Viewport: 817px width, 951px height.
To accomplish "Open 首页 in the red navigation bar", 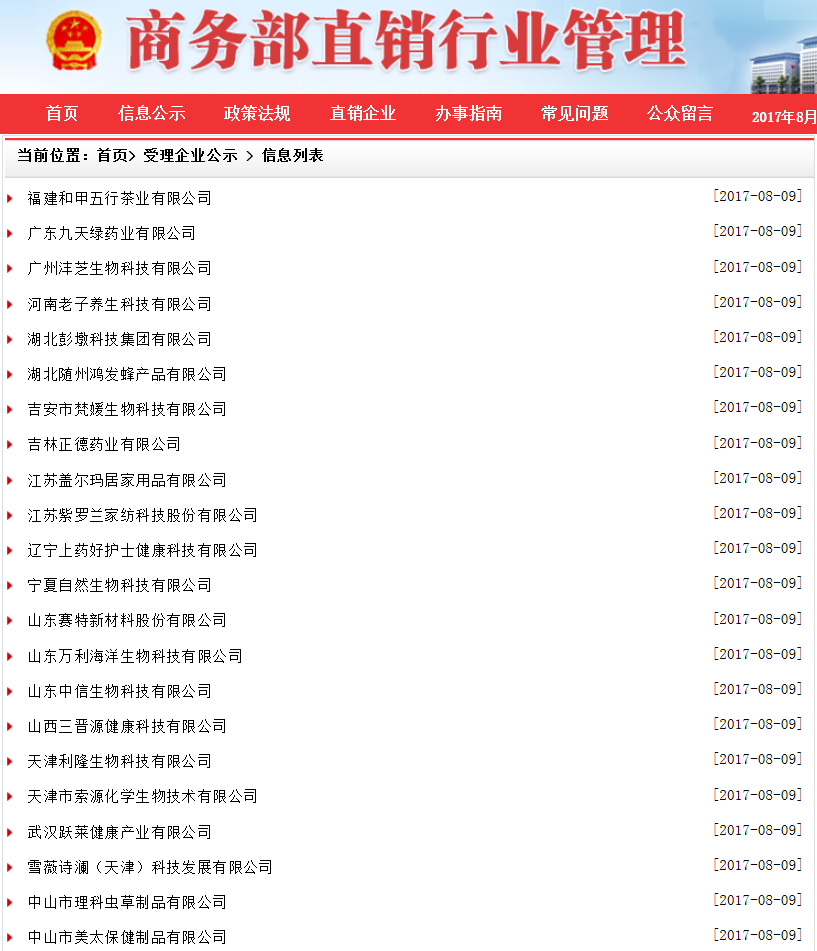I will [x=62, y=114].
